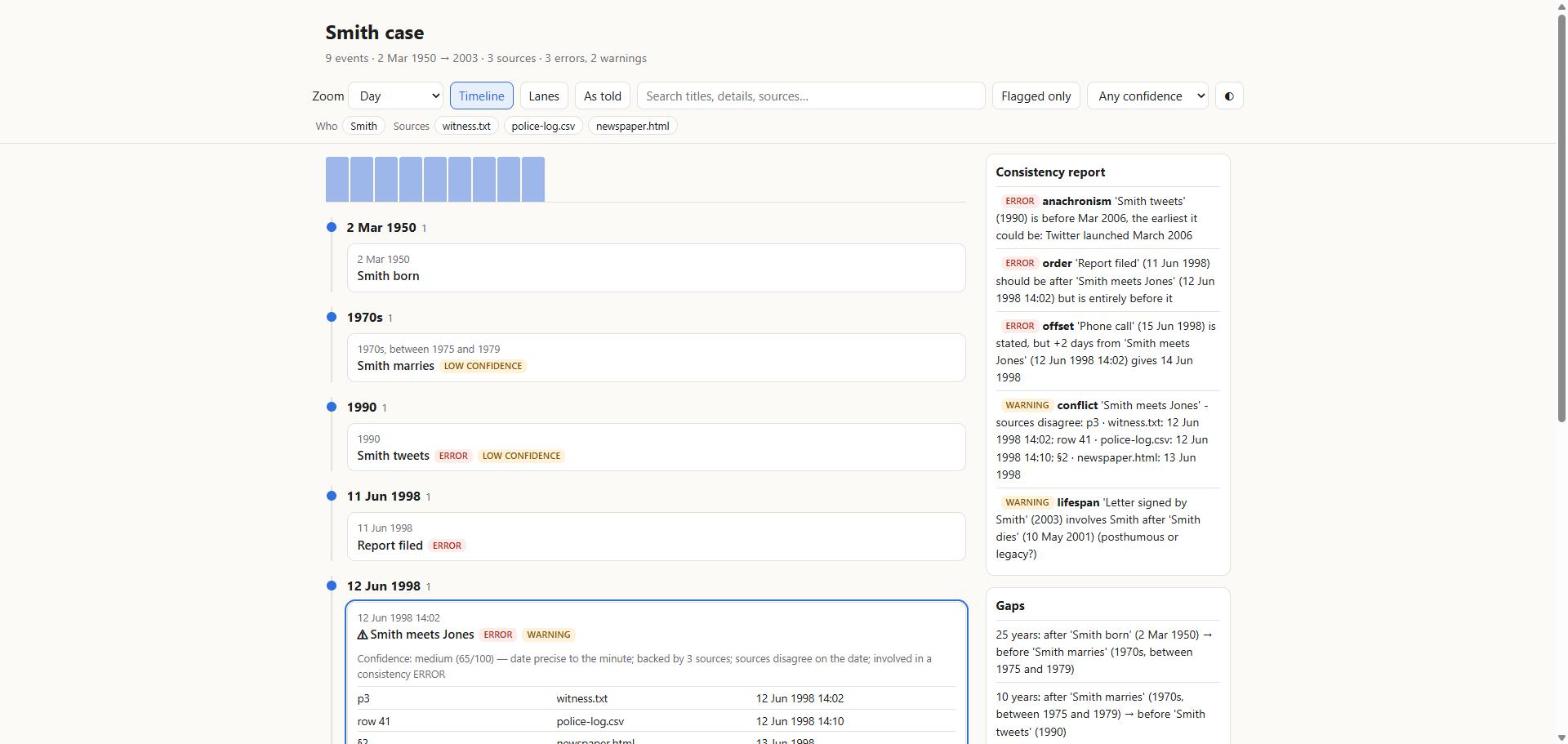Image resolution: width=1568 pixels, height=744 pixels.
Task: Open the Any confidence dropdown
Action: coord(1148,96)
